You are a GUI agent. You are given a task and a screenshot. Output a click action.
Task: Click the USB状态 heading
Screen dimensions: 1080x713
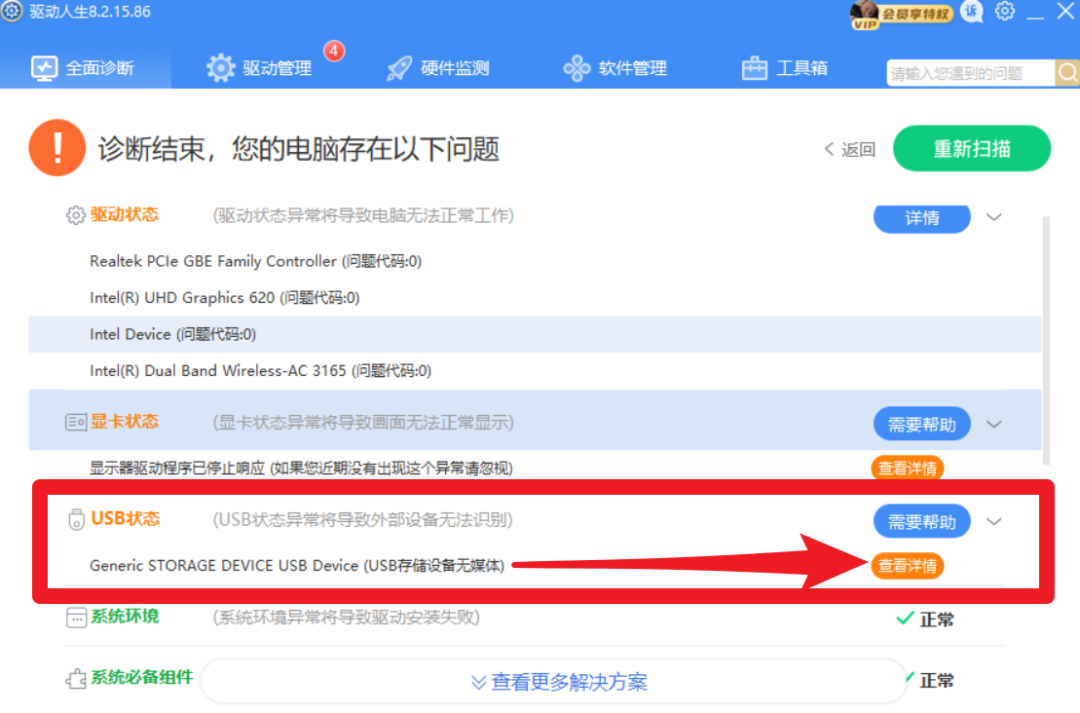point(125,519)
